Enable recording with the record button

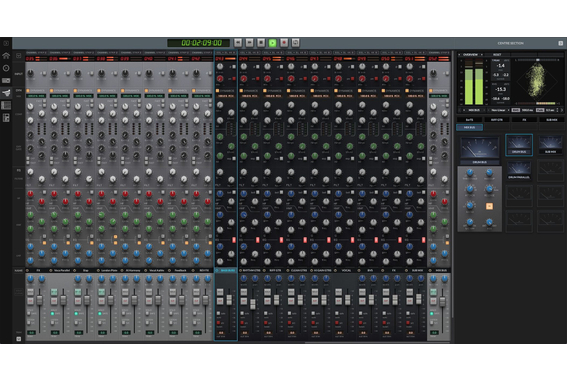pyautogui.click(x=284, y=43)
